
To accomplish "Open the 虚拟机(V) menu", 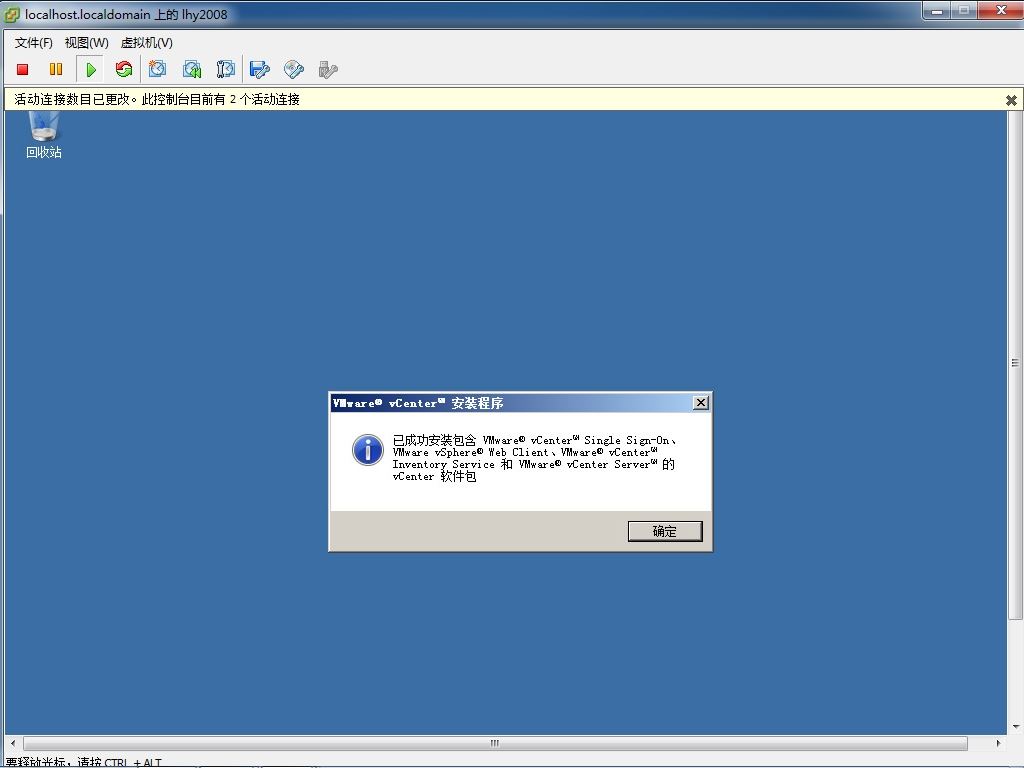I will coord(147,43).
